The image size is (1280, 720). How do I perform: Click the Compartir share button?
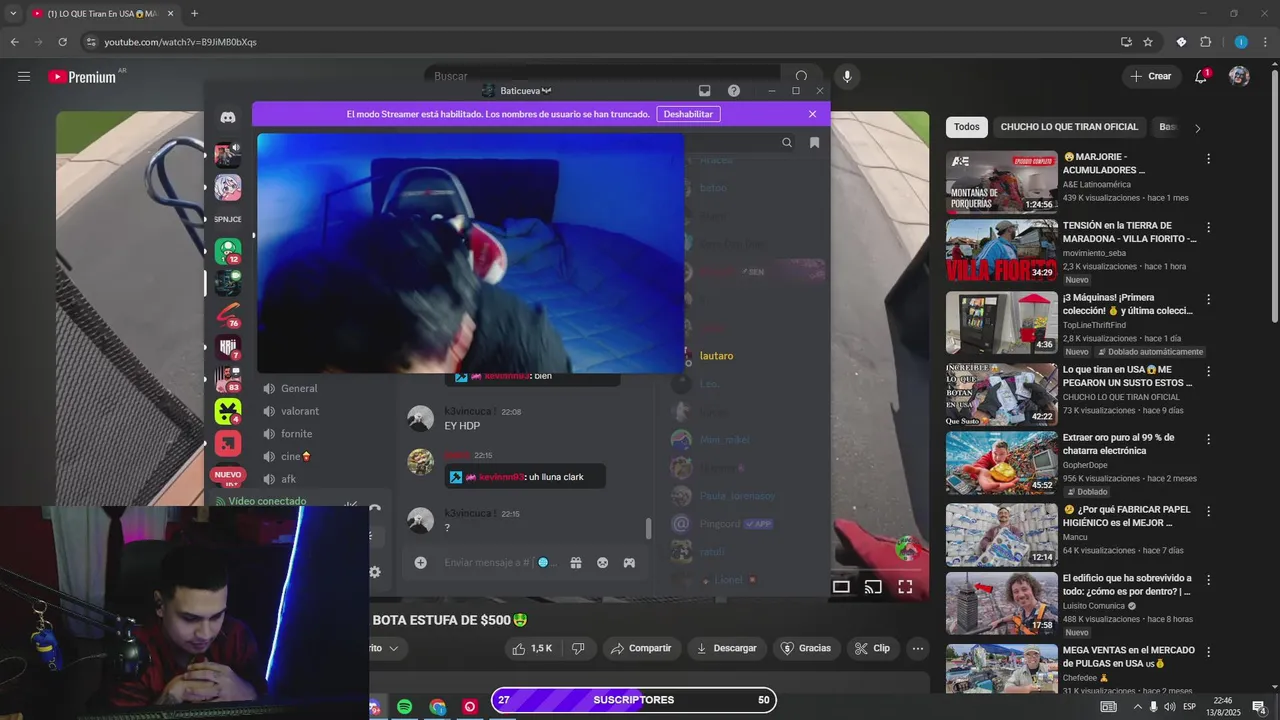click(641, 648)
